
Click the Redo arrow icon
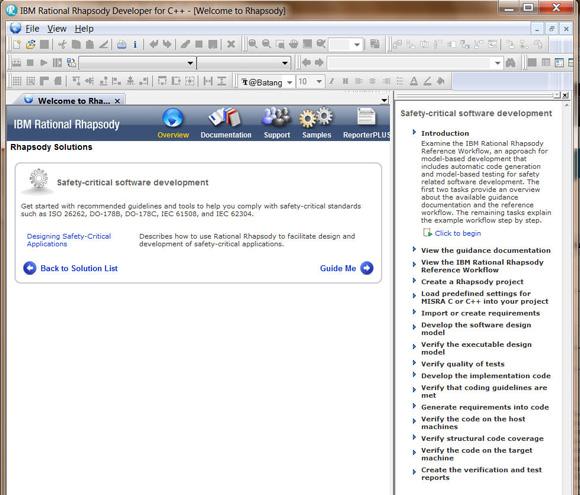(x=167, y=44)
